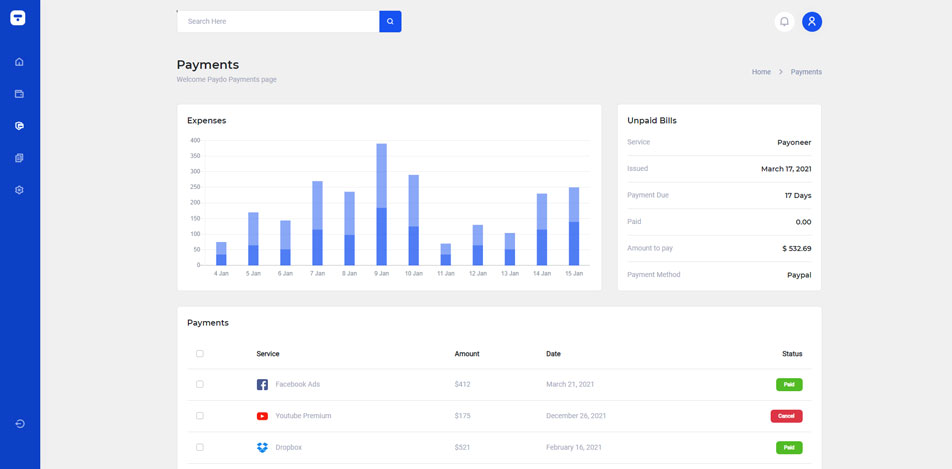The width and height of the screenshot is (952, 469).
Task: Select the payments icon in sidebar
Action: pyautogui.click(x=19, y=126)
